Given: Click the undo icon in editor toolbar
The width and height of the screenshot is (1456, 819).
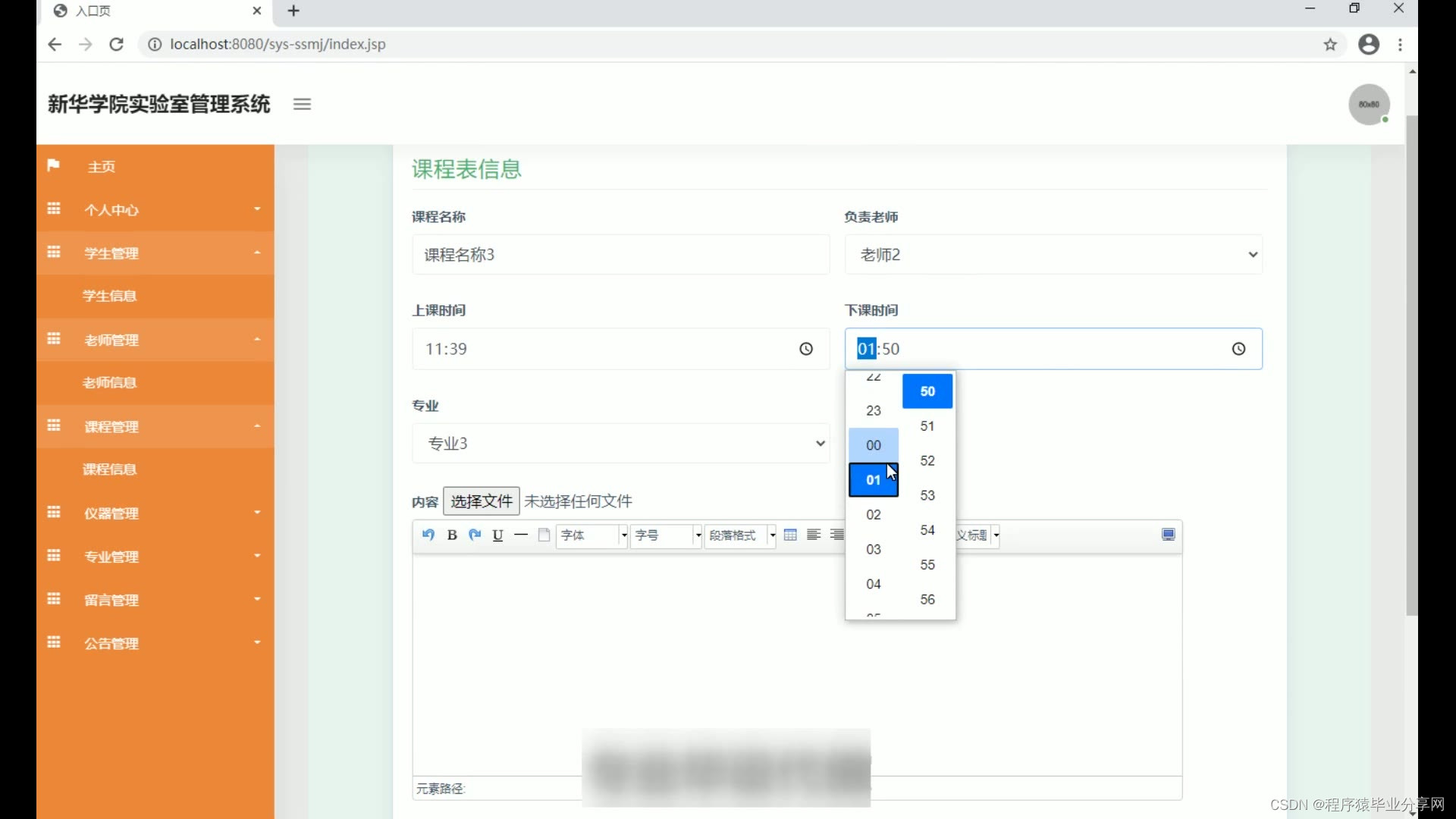Looking at the screenshot, I should [428, 535].
